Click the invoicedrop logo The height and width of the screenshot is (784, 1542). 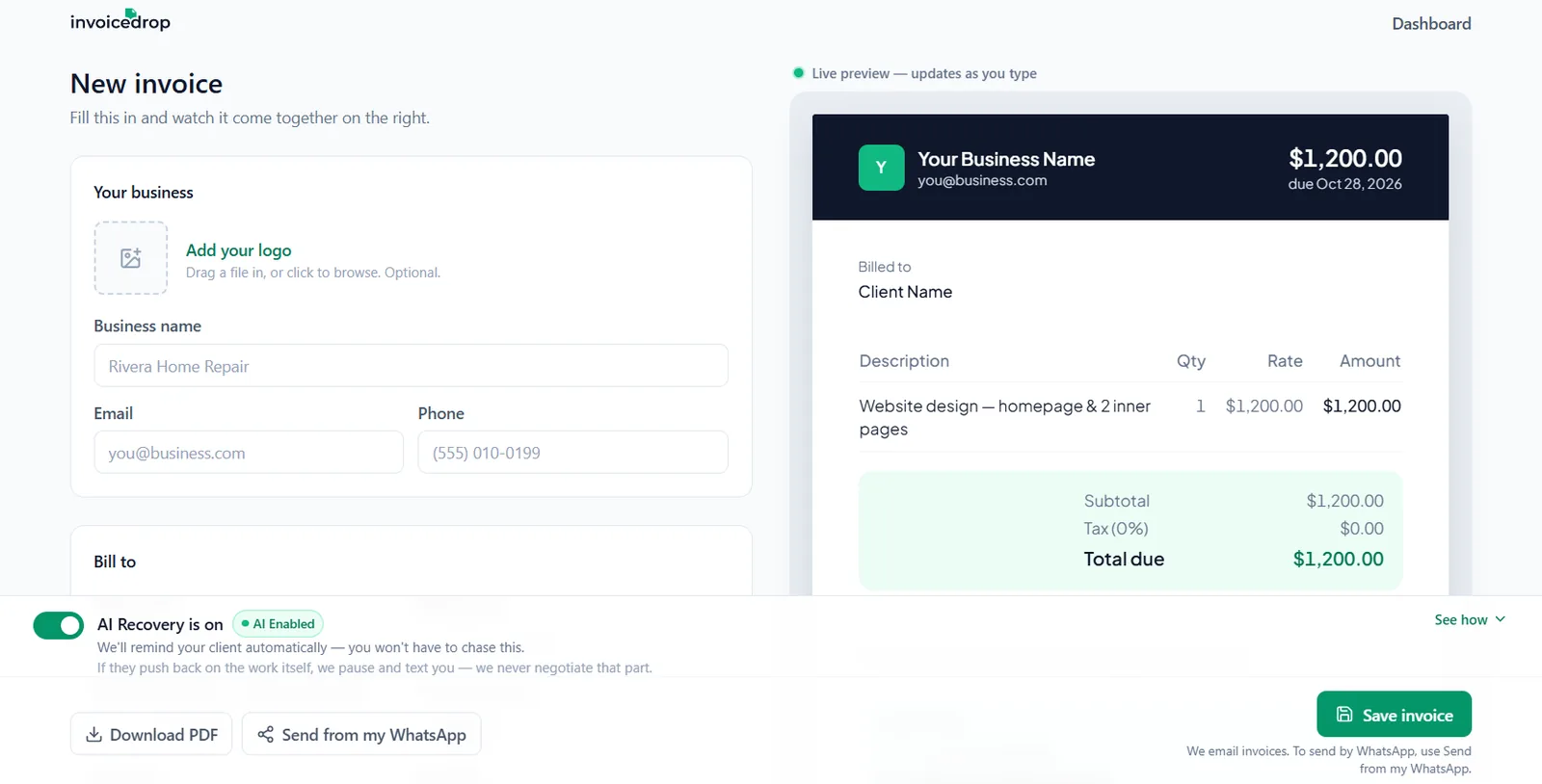pyautogui.click(x=120, y=20)
